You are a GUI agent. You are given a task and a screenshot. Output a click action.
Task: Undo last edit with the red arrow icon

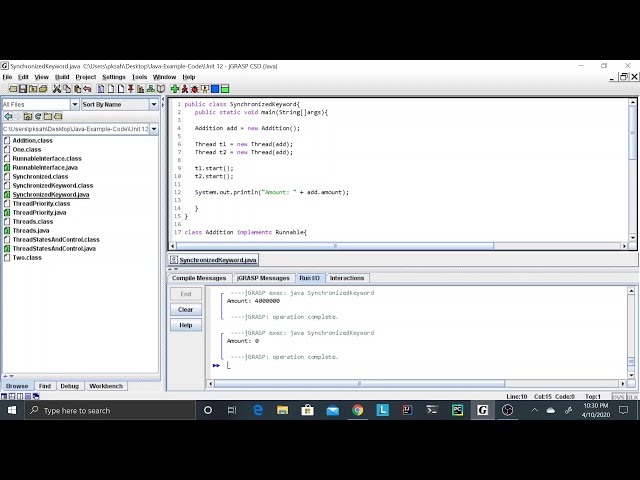click(87, 89)
